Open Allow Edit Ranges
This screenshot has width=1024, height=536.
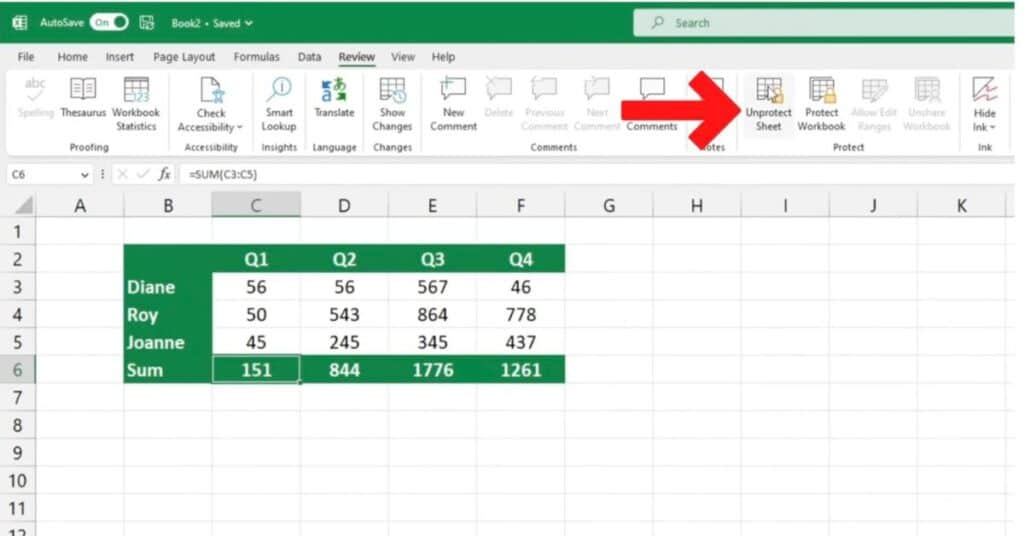874,103
